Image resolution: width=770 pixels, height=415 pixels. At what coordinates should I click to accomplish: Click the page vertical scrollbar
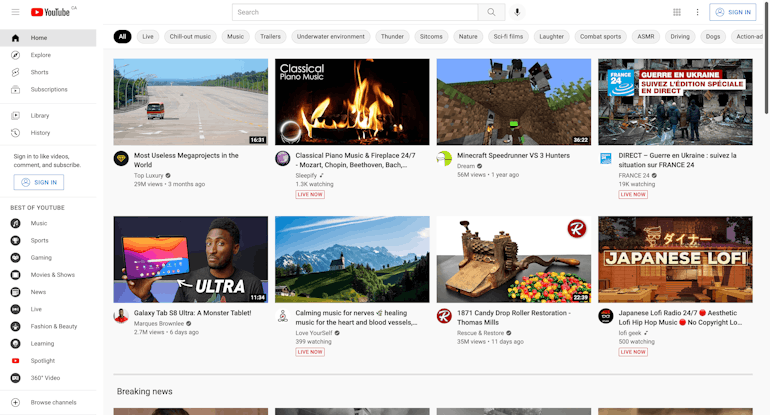point(767,59)
